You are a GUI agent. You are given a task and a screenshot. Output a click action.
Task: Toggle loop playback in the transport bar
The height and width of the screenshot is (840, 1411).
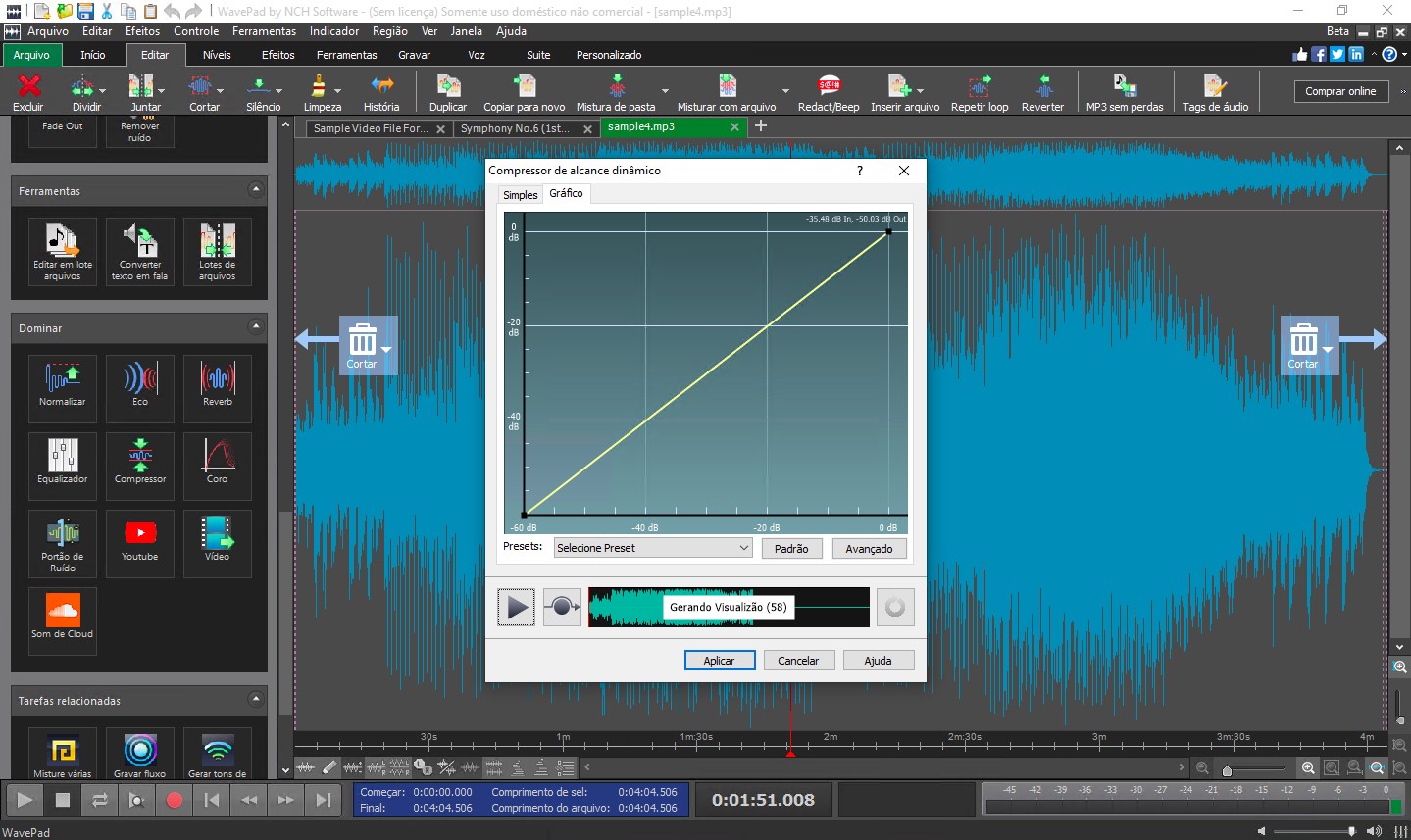pyautogui.click(x=98, y=800)
